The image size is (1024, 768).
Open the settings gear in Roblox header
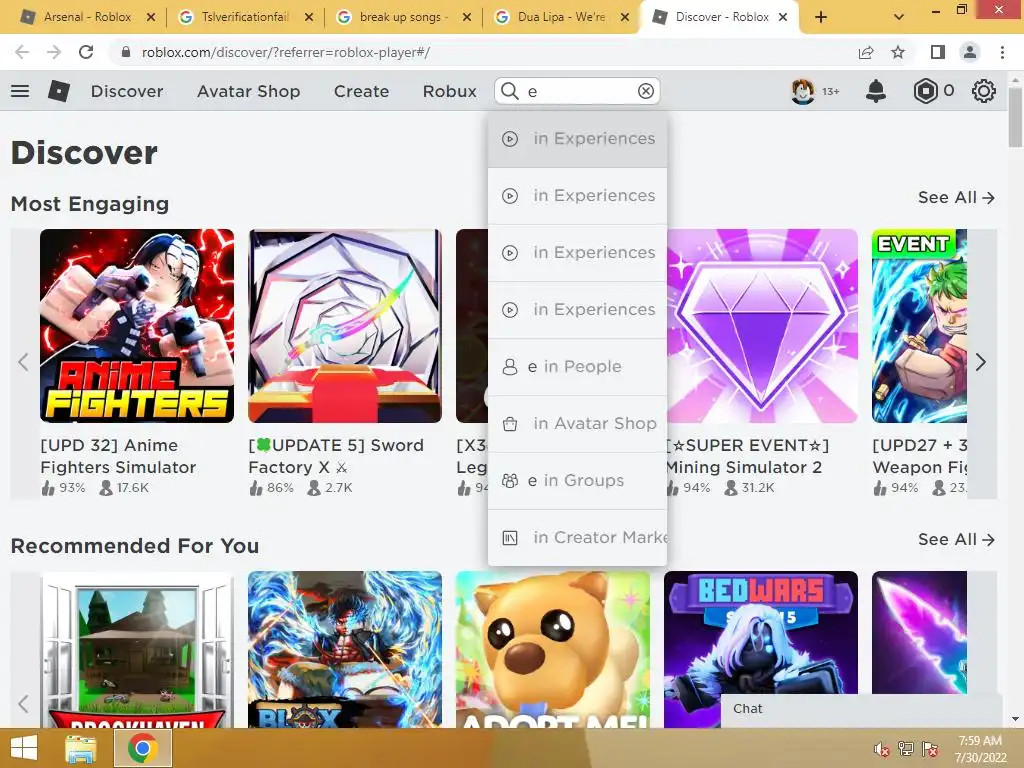983,91
